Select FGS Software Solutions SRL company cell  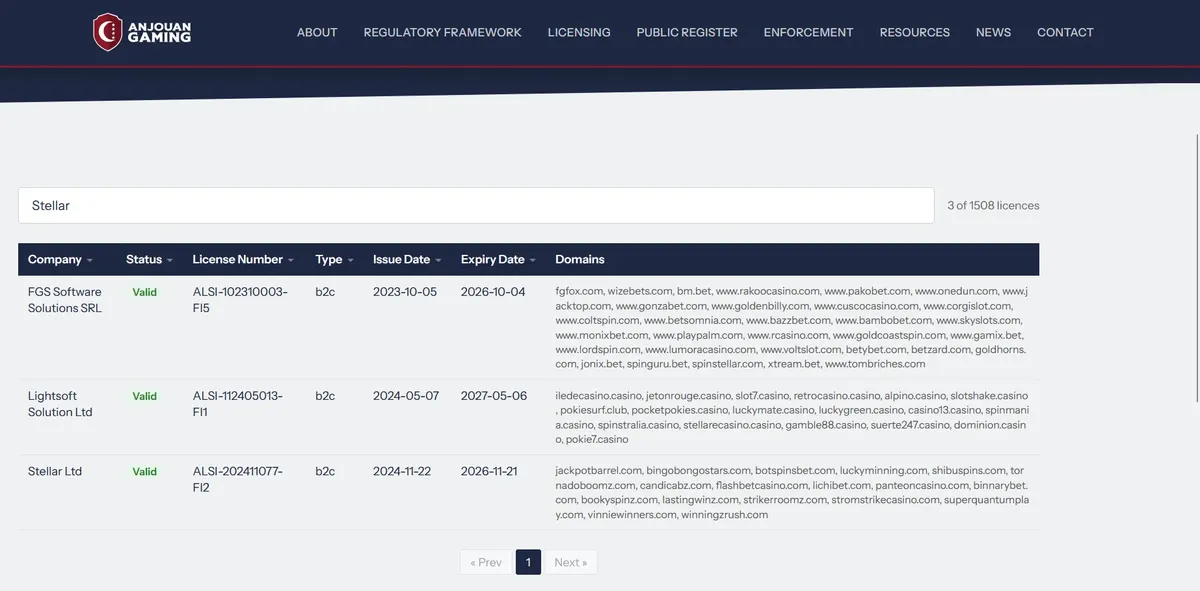pyautogui.click(x=65, y=300)
